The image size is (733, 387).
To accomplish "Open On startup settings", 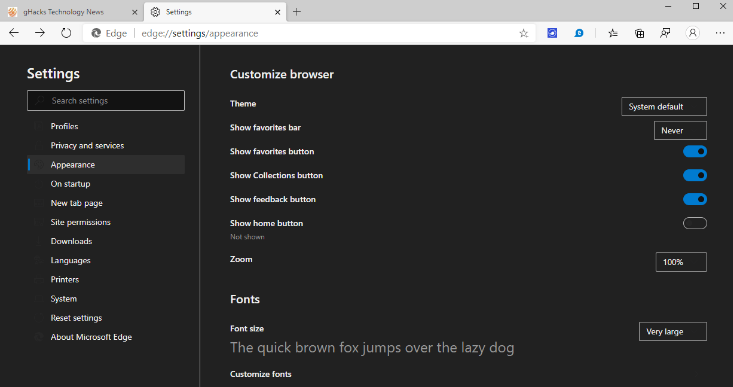I will tap(106, 184).
